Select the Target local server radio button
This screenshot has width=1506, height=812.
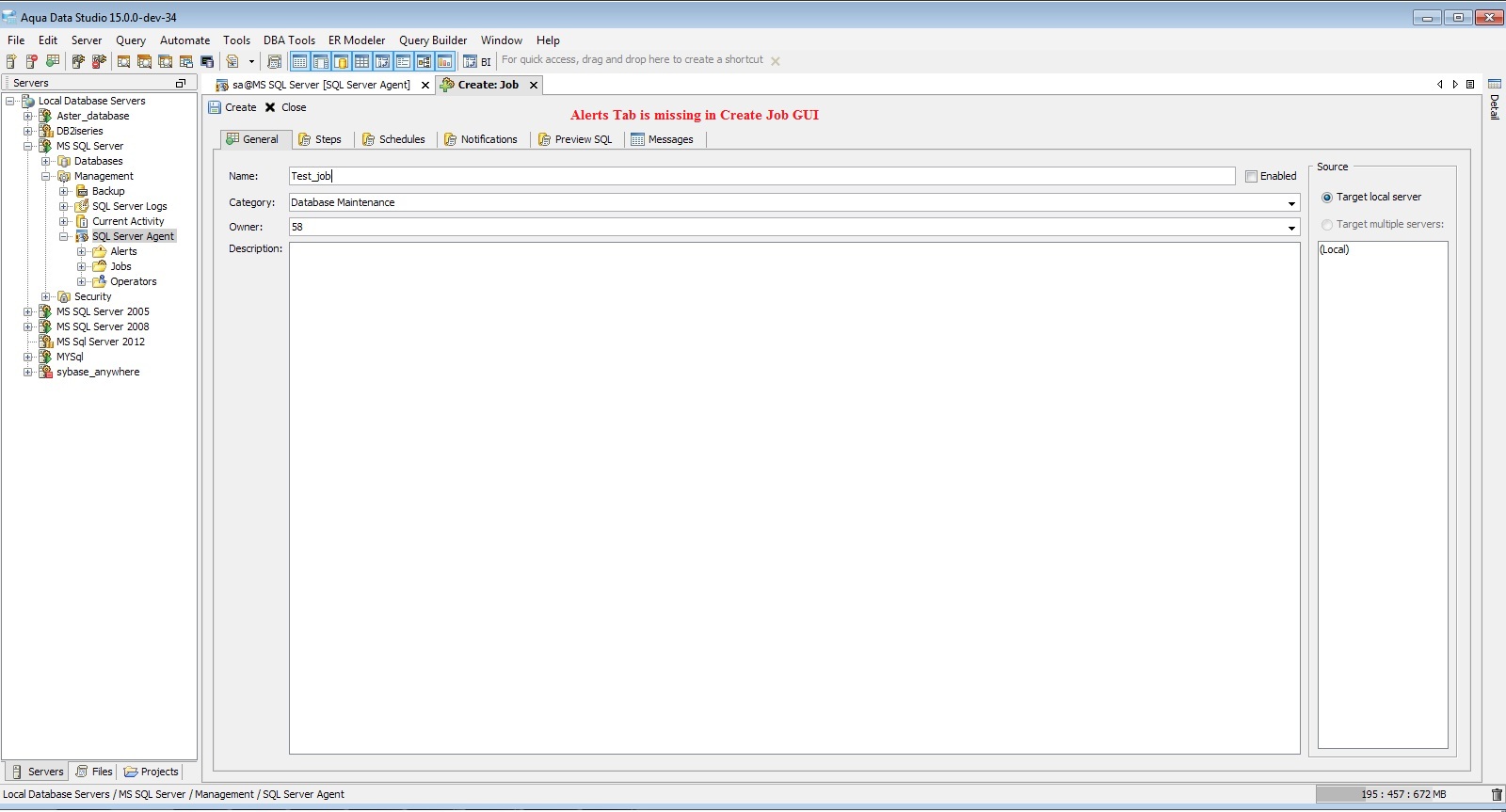click(x=1327, y=198)
